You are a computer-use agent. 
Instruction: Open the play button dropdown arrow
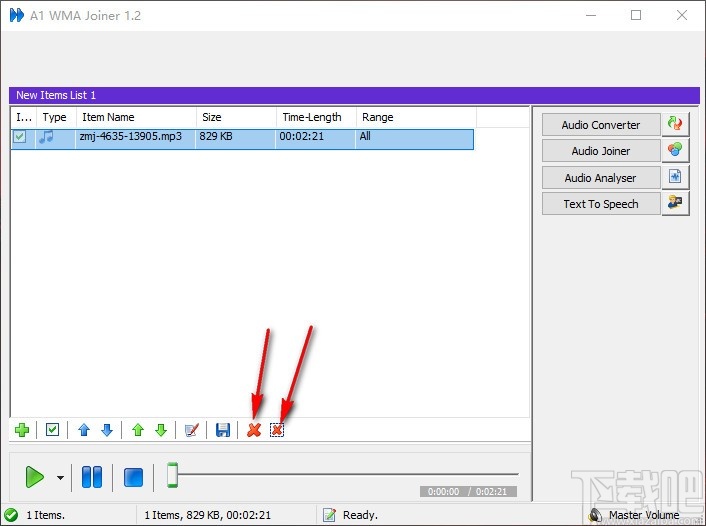[x=60, y=477]
